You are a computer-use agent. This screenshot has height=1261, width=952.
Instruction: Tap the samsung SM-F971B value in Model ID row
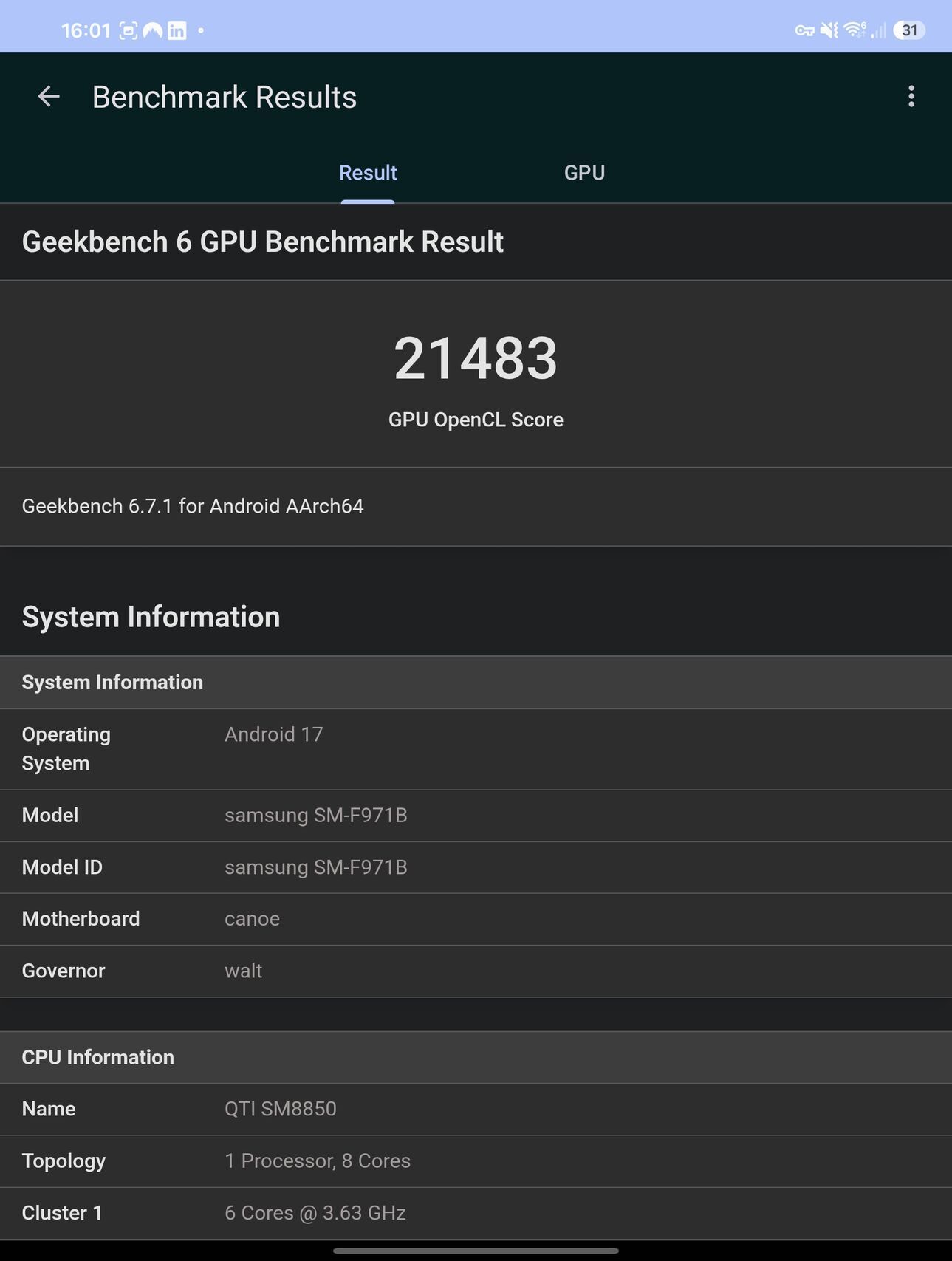316,867
